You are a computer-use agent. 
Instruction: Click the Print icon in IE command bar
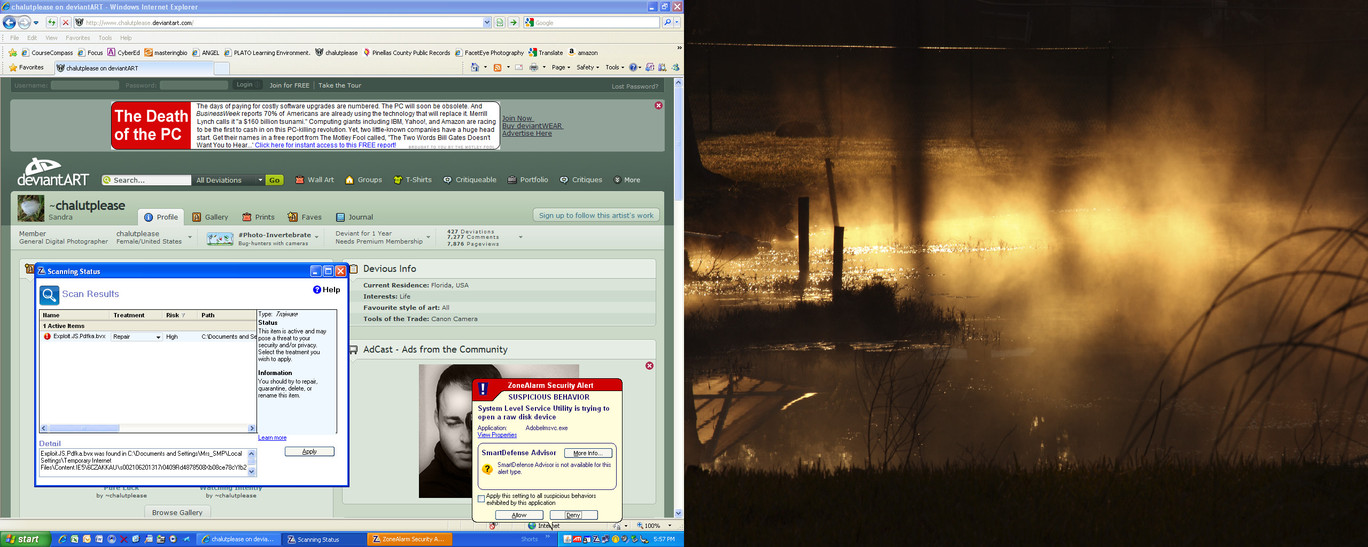coord(533,67)
